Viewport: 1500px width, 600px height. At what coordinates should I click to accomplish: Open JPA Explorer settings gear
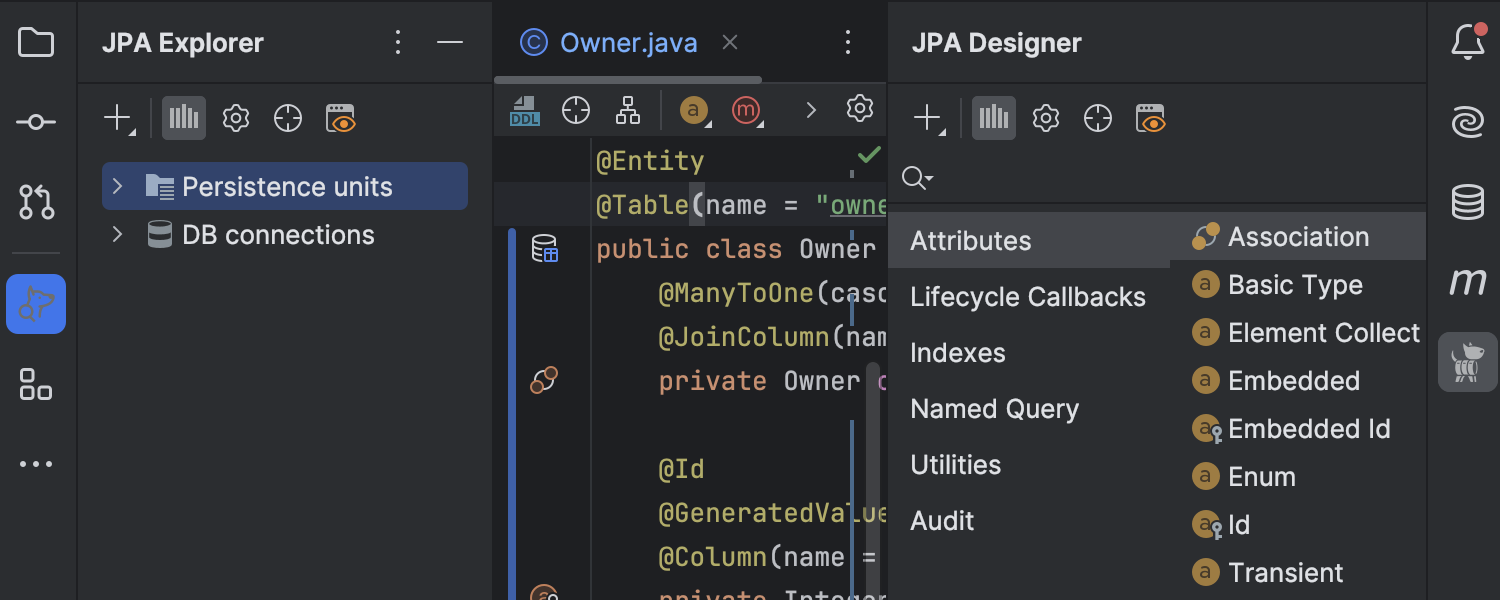(236, 118)
